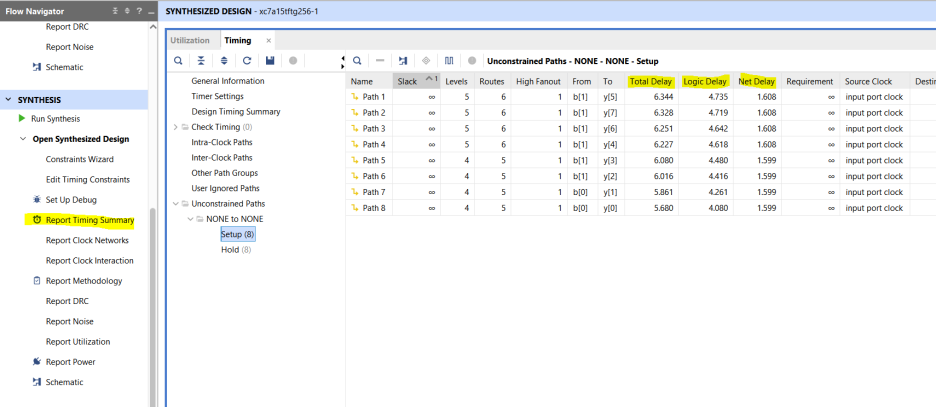This screenshot has height=407, width=936.
Task: Expand the Check Timing tree node
Action: pyautogui.click(x=177, y=127)
